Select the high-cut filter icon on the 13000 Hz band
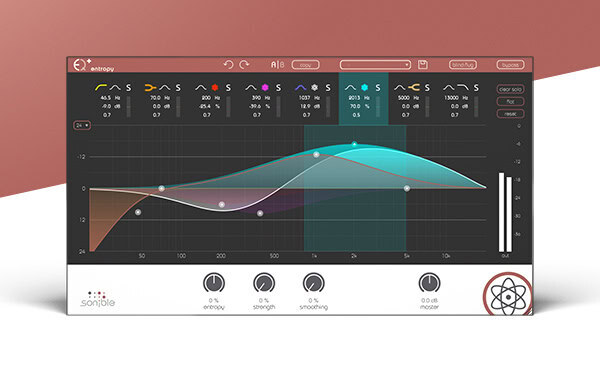Image resolution: width=600 pixels, height=372 pixels. 463,88
